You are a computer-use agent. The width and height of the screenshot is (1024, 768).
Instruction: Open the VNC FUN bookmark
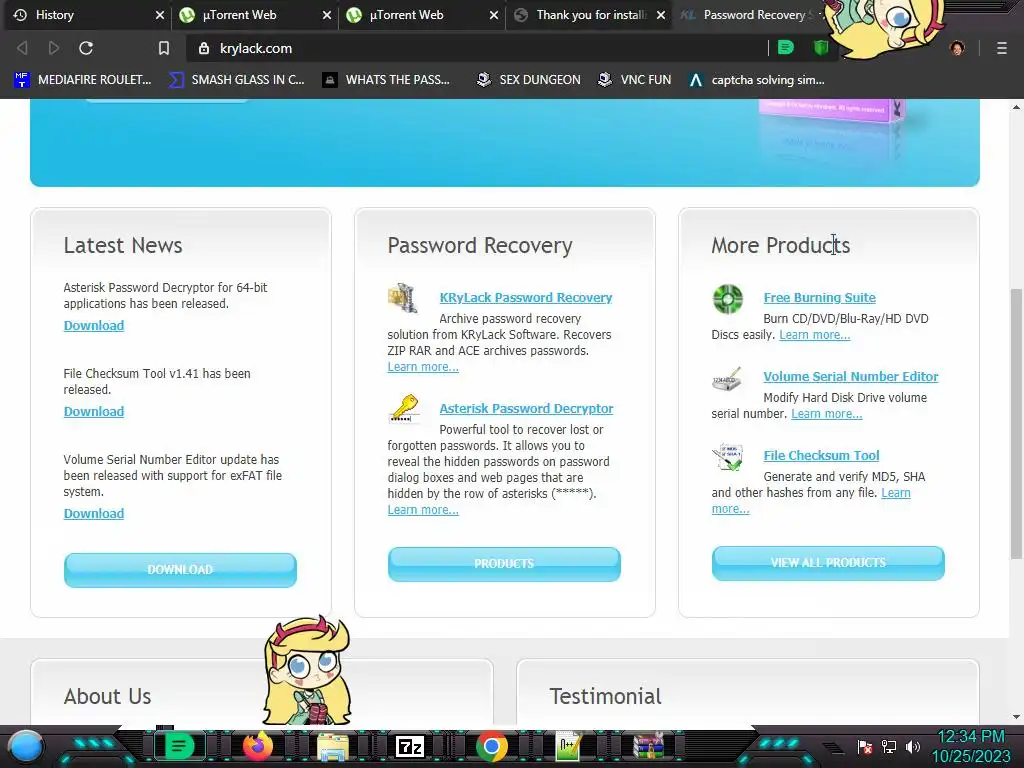(x=635, y=80)
